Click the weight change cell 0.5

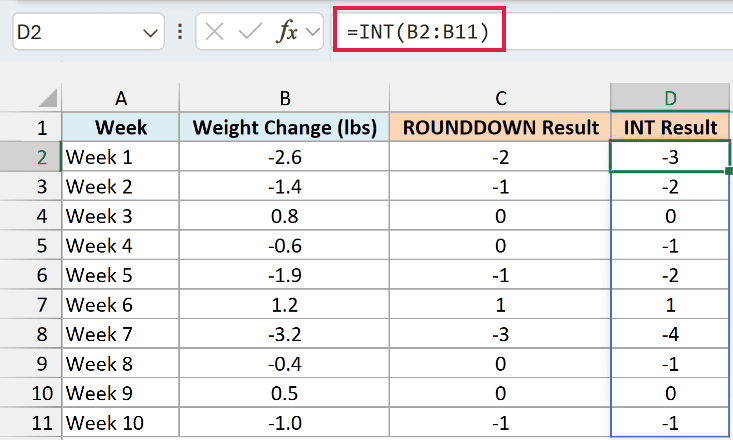point(284,393)
